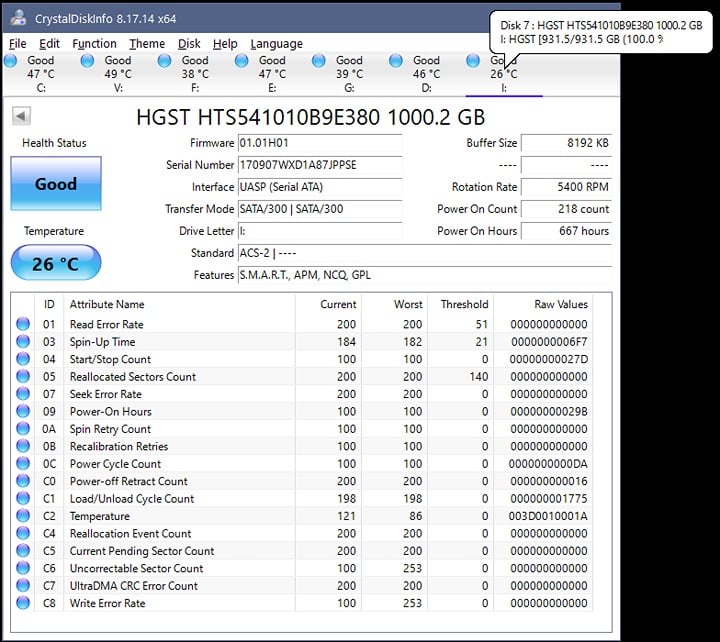Click status orb for Start/Stop Count
This screenshot has height=642, width=720.
[23, 359]
